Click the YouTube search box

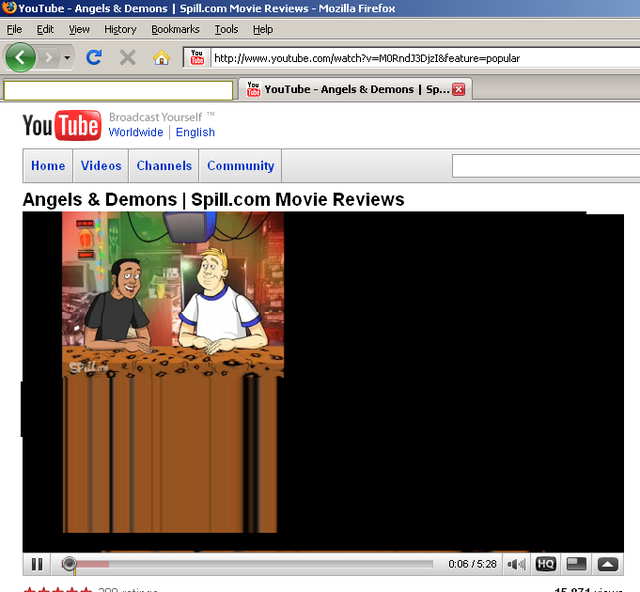[x=546, y=166]
